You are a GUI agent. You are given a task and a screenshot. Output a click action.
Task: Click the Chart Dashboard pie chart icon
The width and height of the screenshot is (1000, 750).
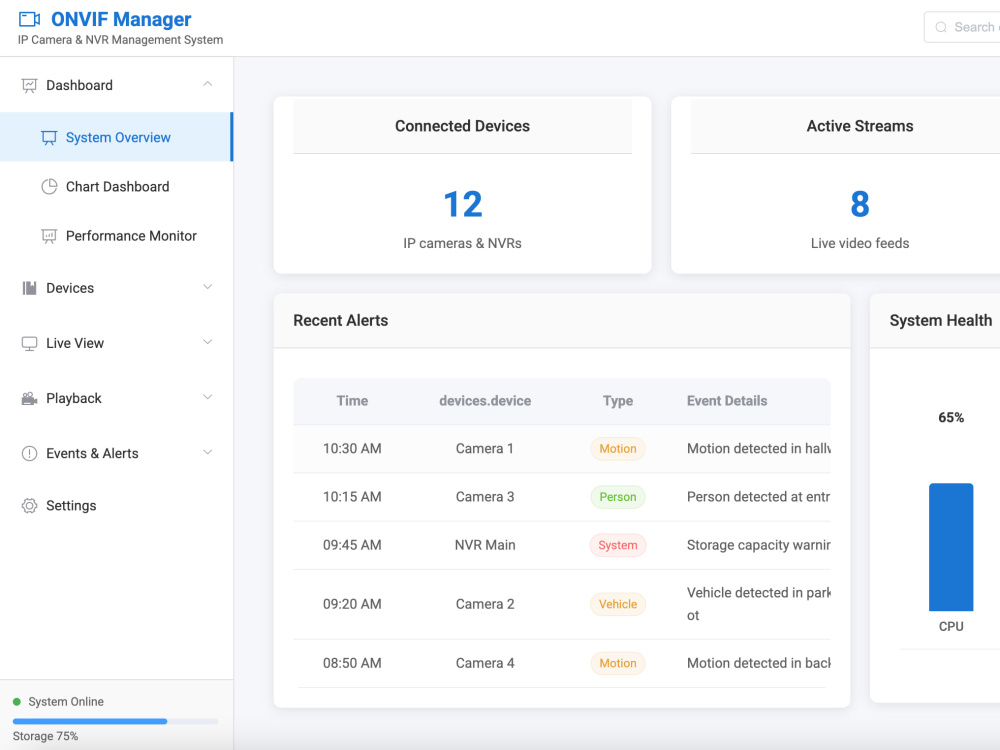point(49,187)
